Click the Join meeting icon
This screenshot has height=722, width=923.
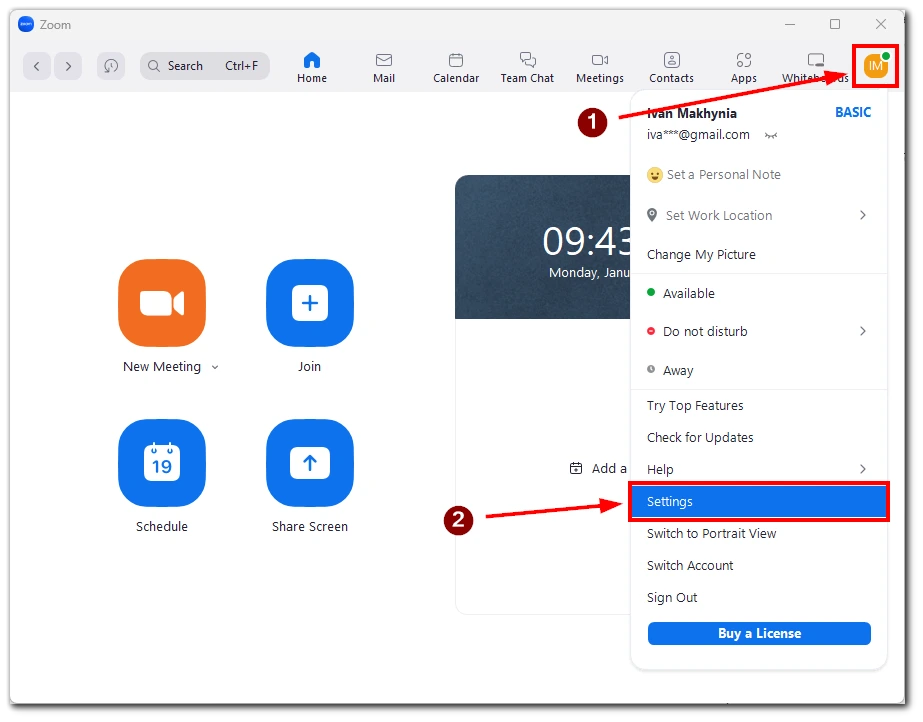(x=310, y=303)
